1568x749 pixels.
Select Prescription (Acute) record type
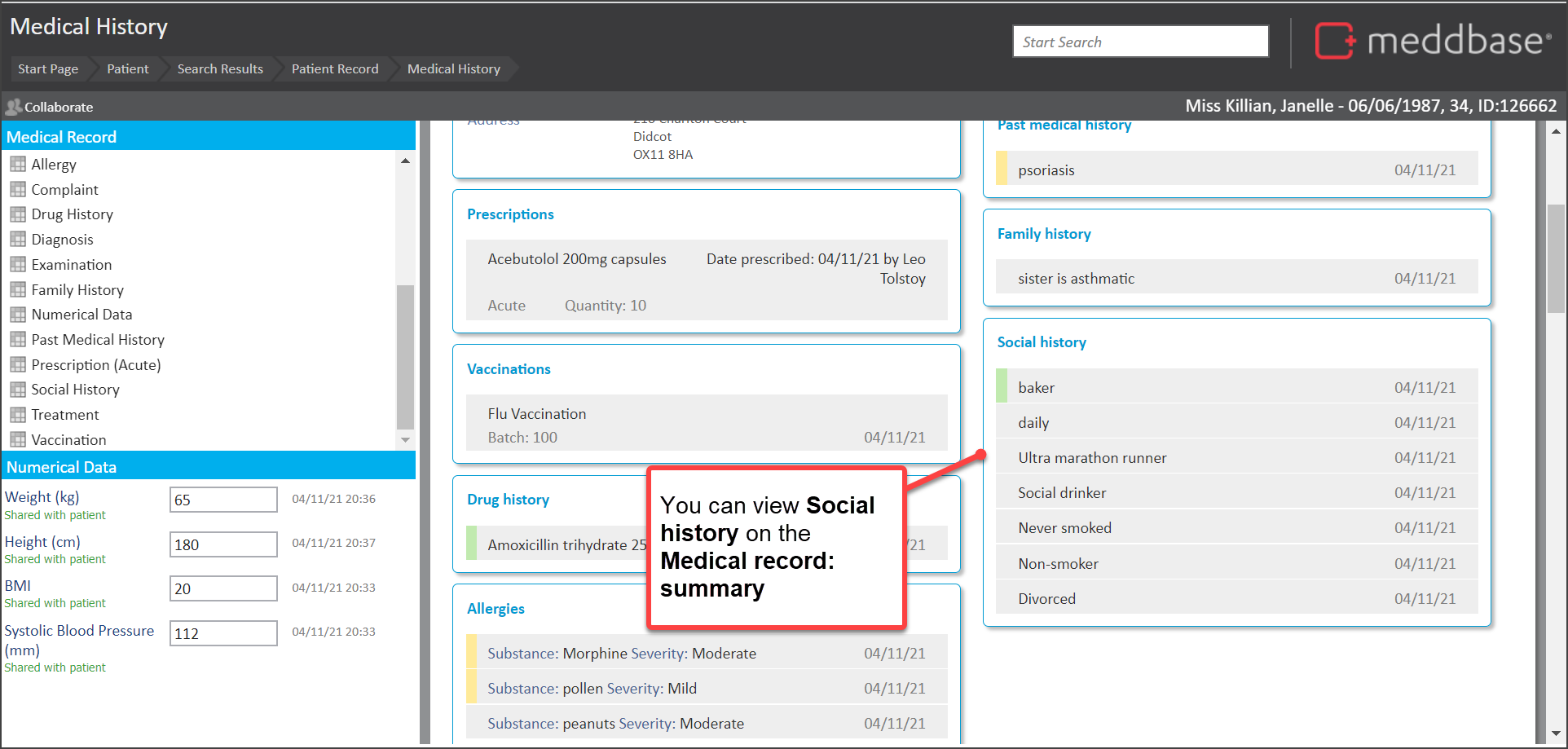tap(96, 365)
